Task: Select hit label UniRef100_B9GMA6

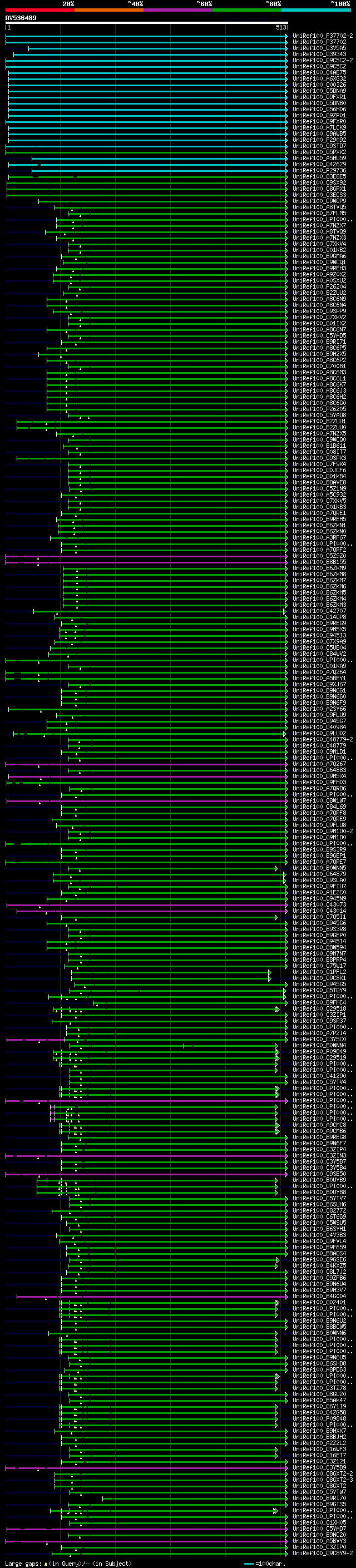Action: click(319, 256)
